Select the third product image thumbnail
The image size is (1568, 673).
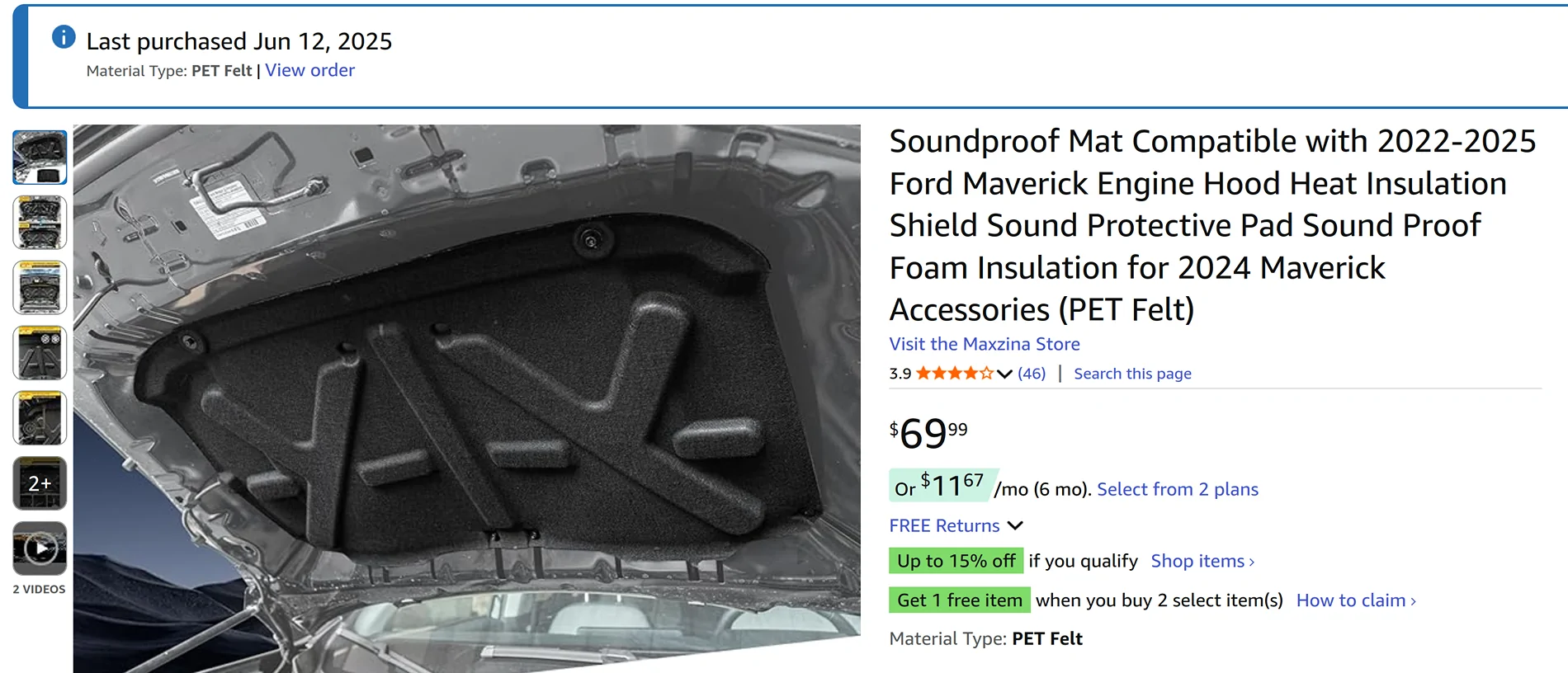(x=40, y=288)
